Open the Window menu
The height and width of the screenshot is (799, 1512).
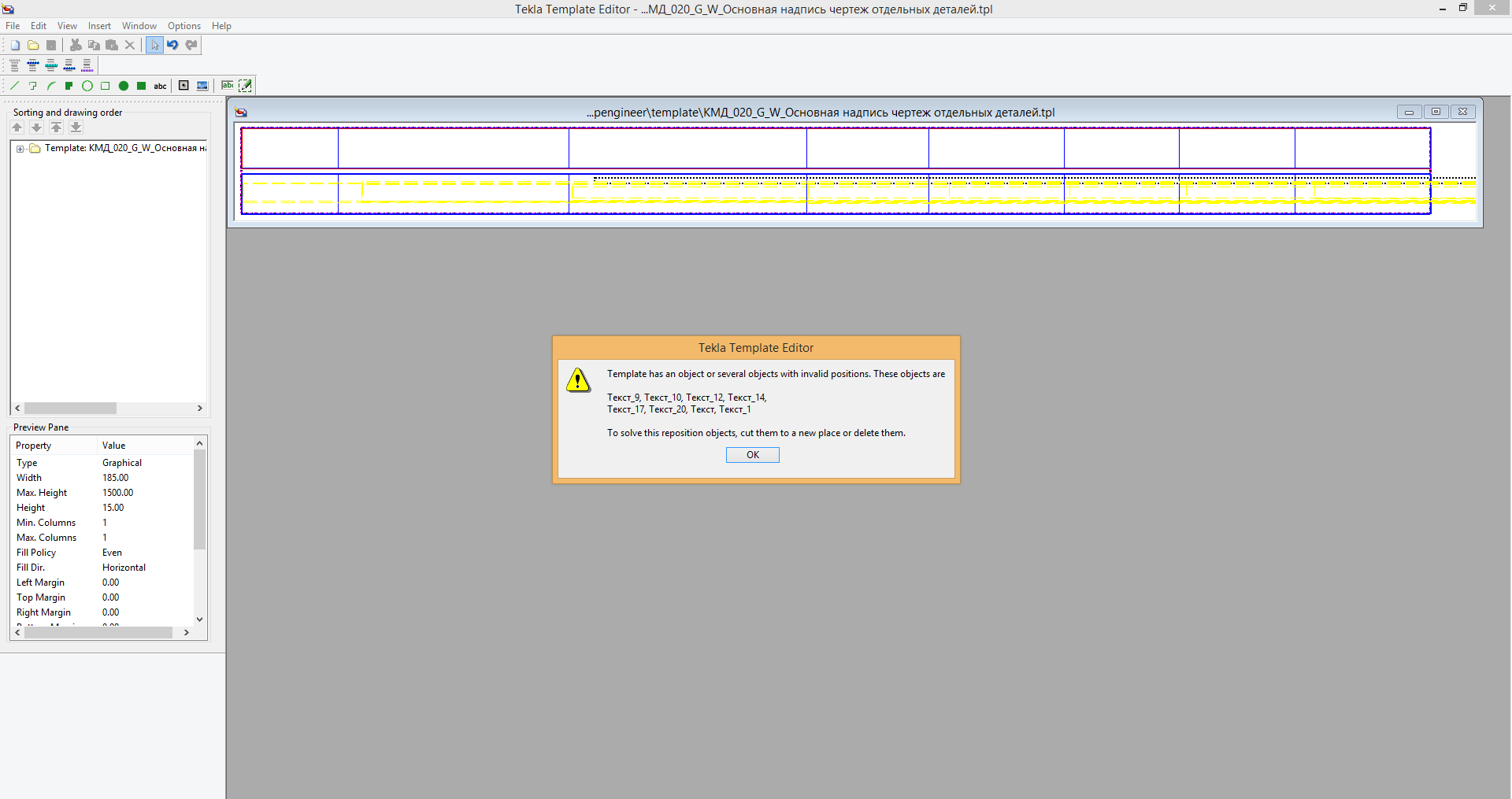(139, 26)
